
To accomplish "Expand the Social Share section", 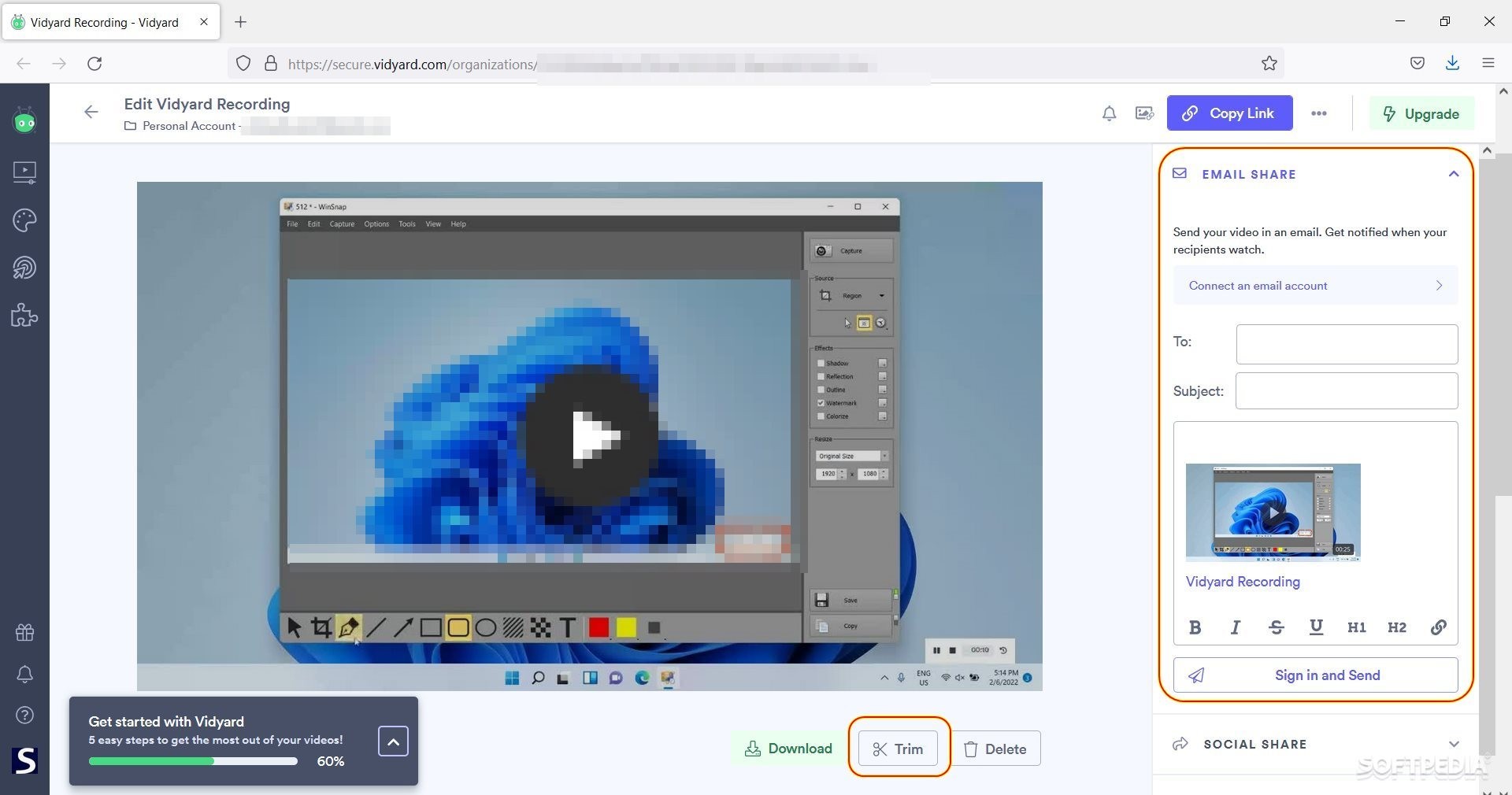I will [1454, 744].
